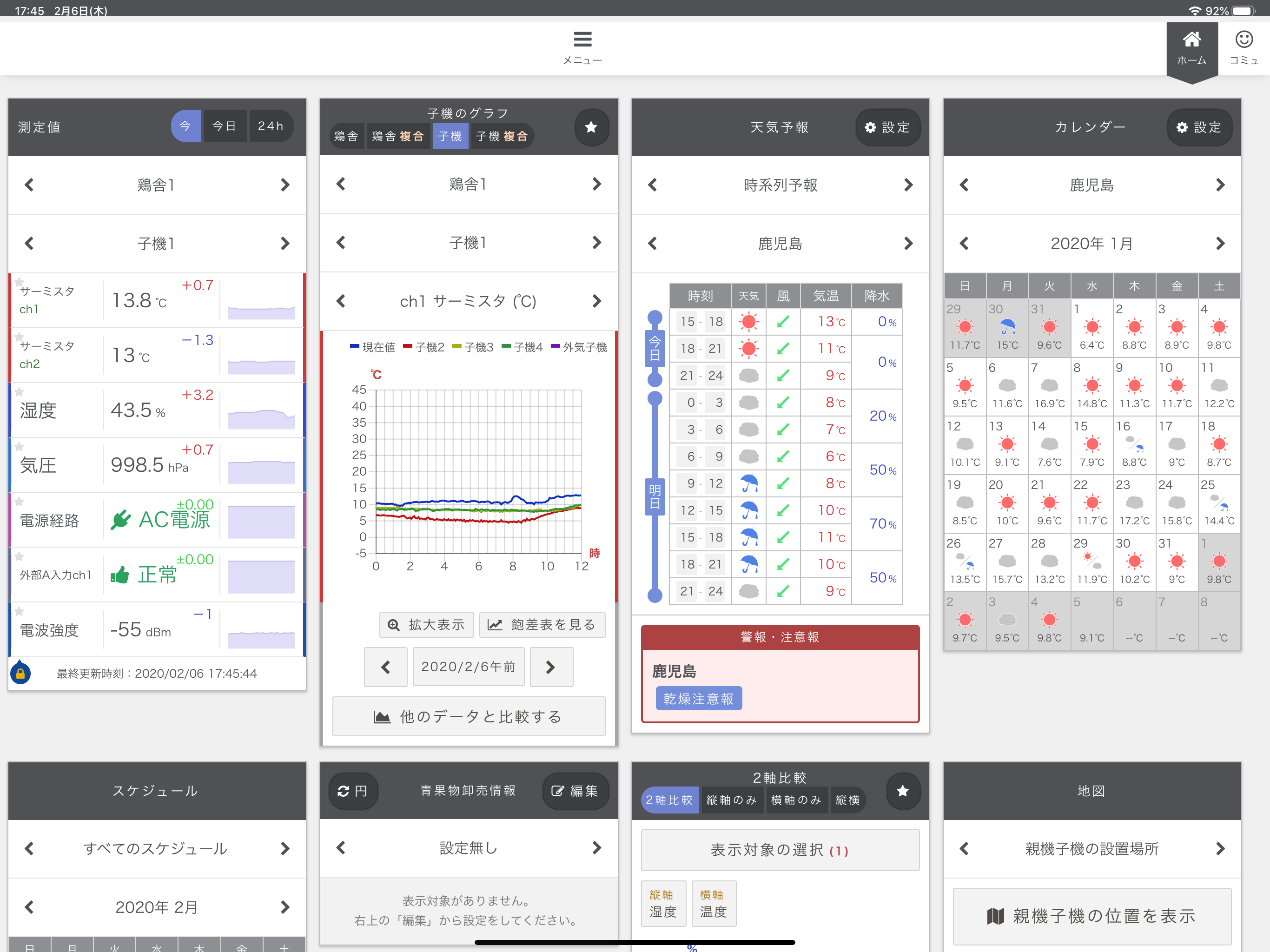Go to previous forecast type before 時系列予報
Screen dimensions: 1270x952
[652, 185]
